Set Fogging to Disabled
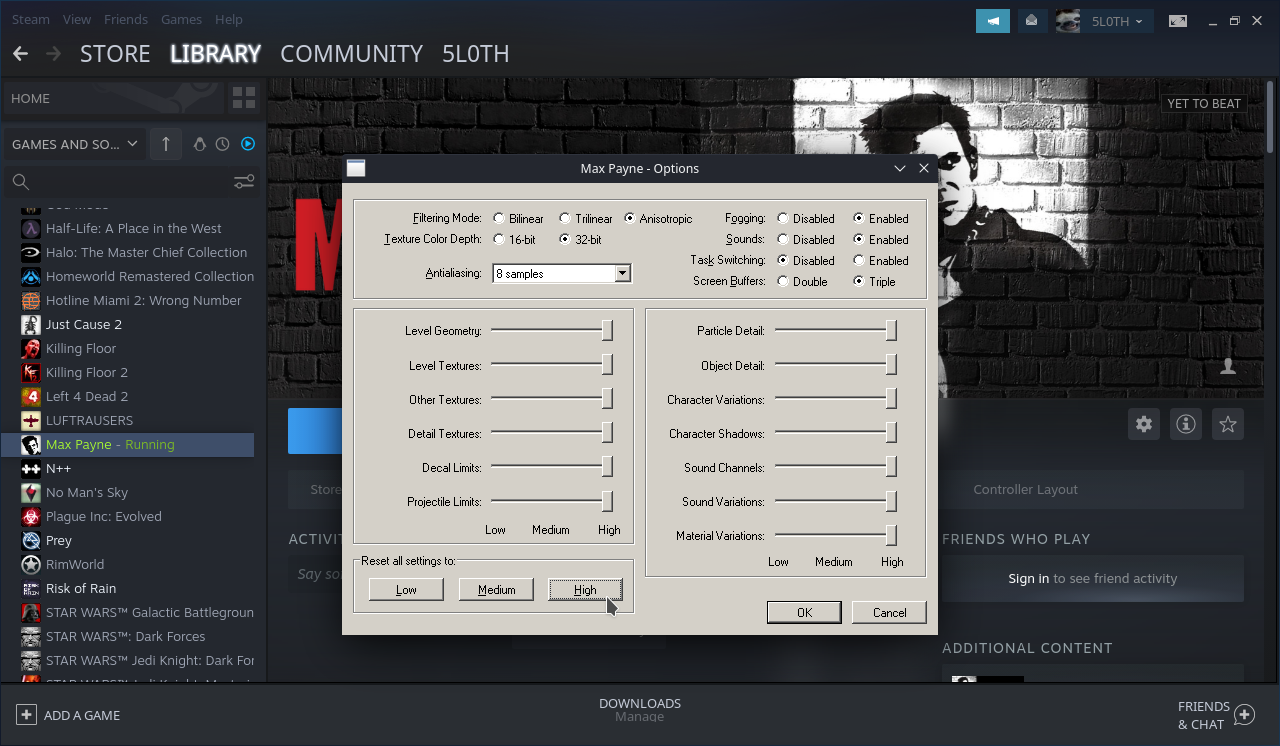 783,218
